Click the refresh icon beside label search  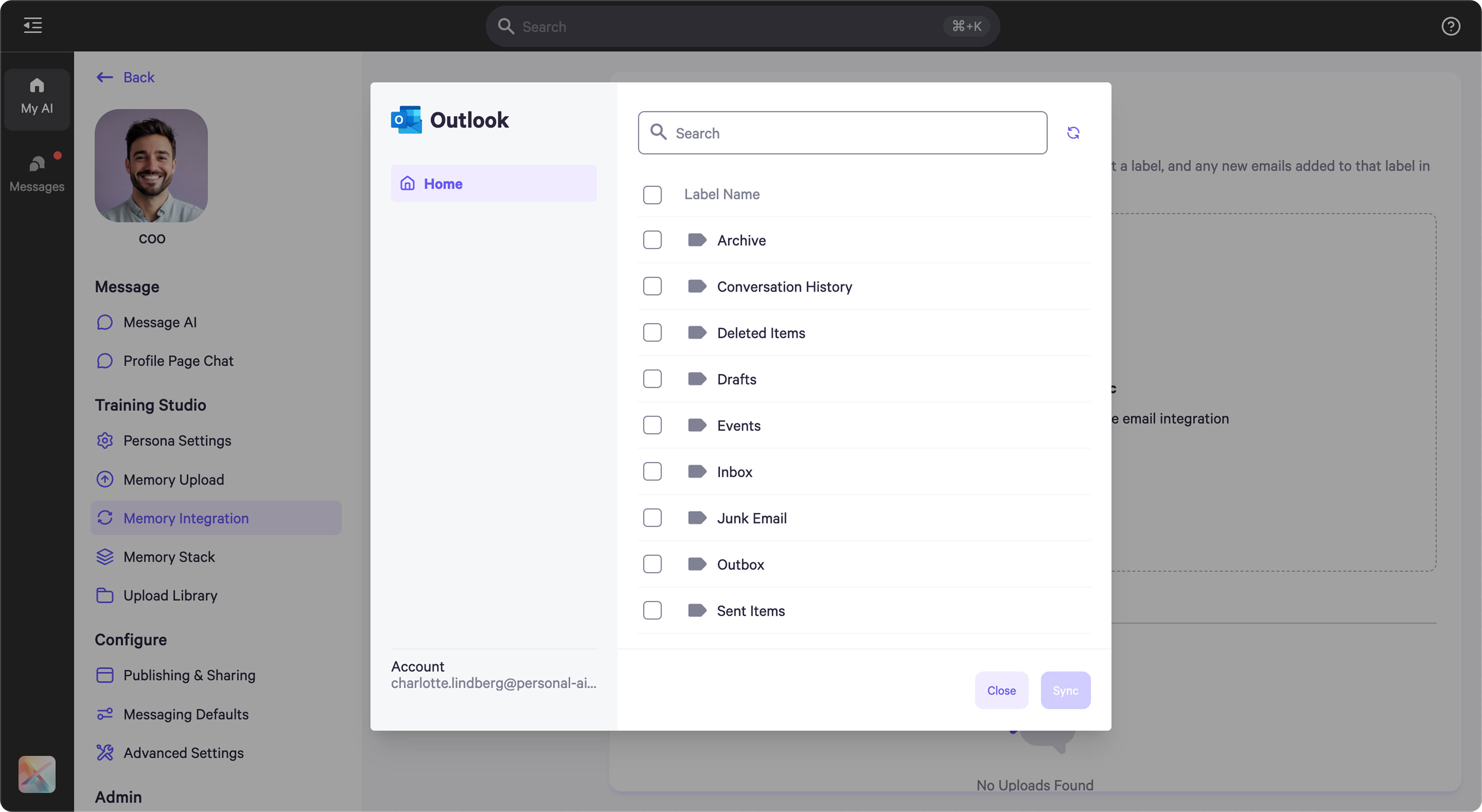[x=1073, y=133]
